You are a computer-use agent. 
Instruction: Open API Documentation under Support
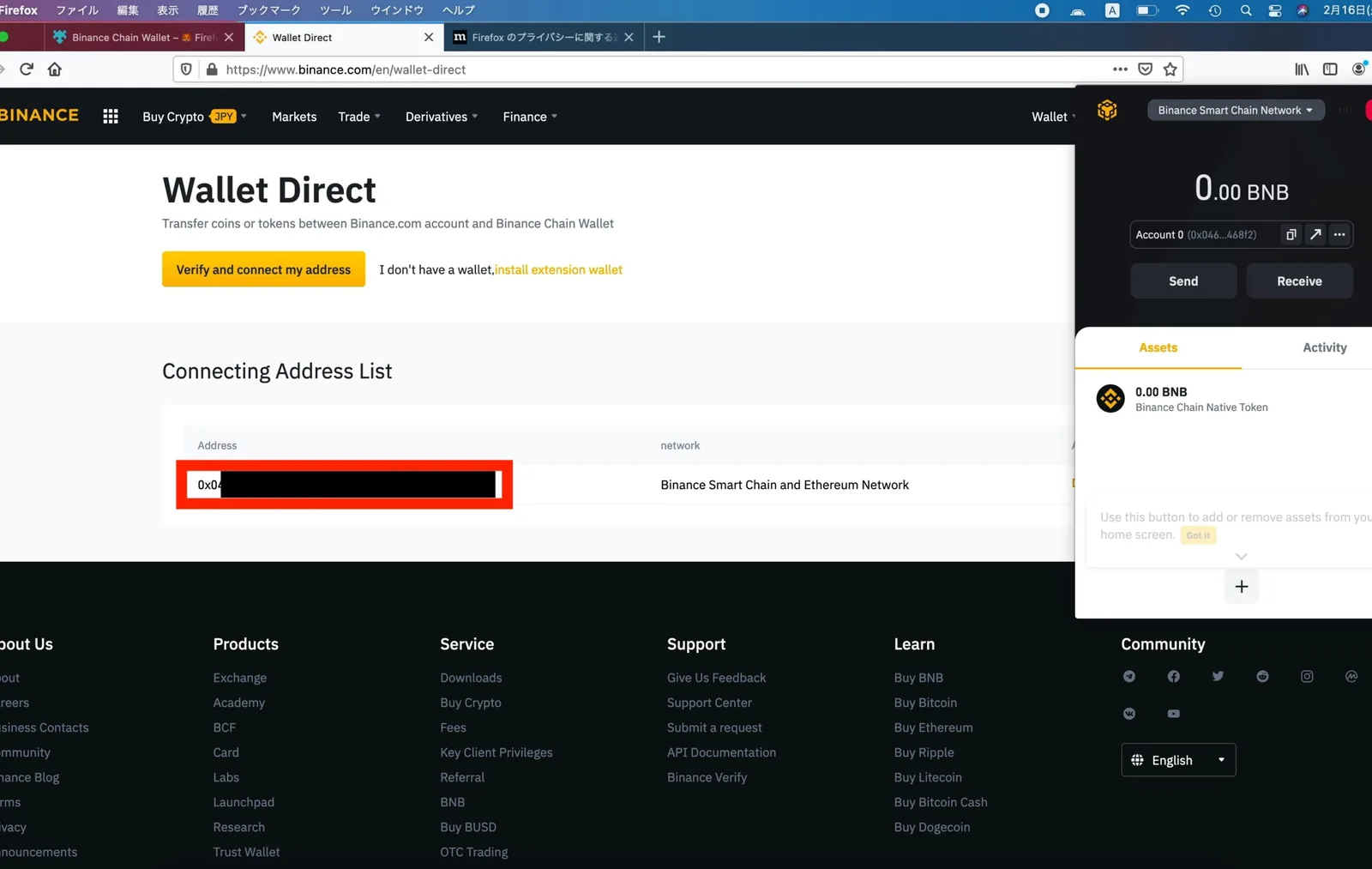pos(721,752)
